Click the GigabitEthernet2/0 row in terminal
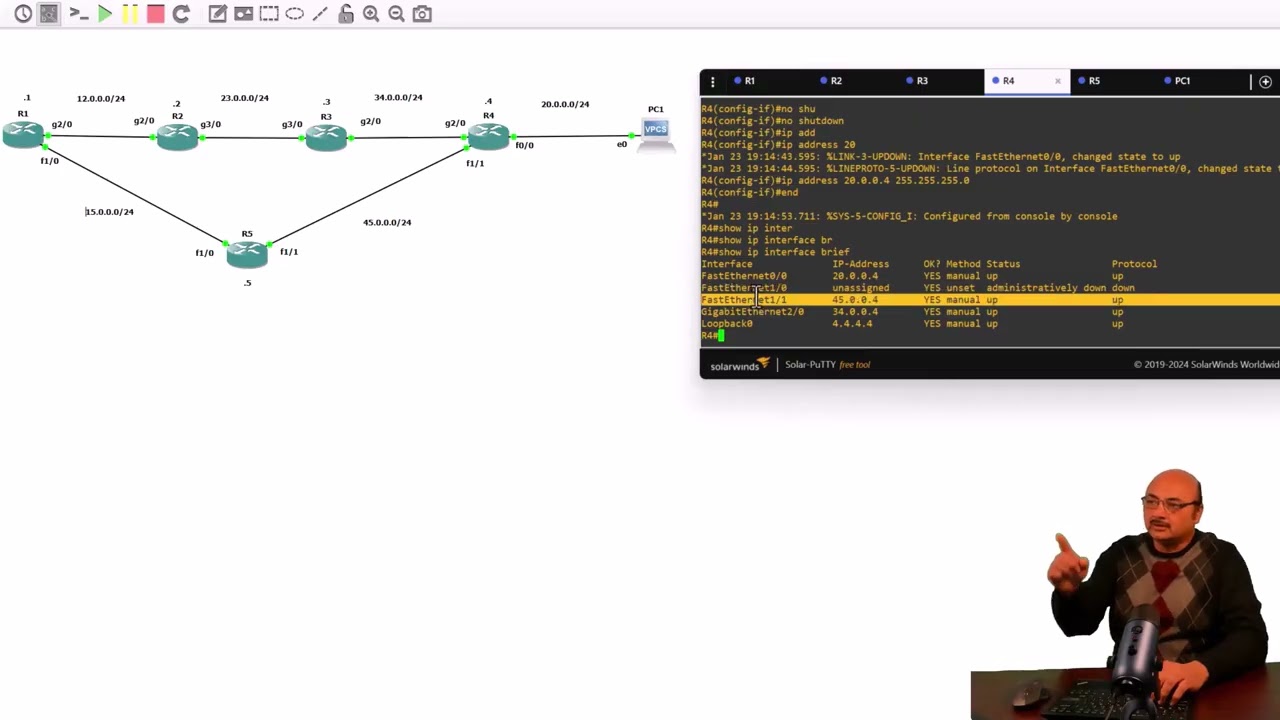 [x=912, y=312]
